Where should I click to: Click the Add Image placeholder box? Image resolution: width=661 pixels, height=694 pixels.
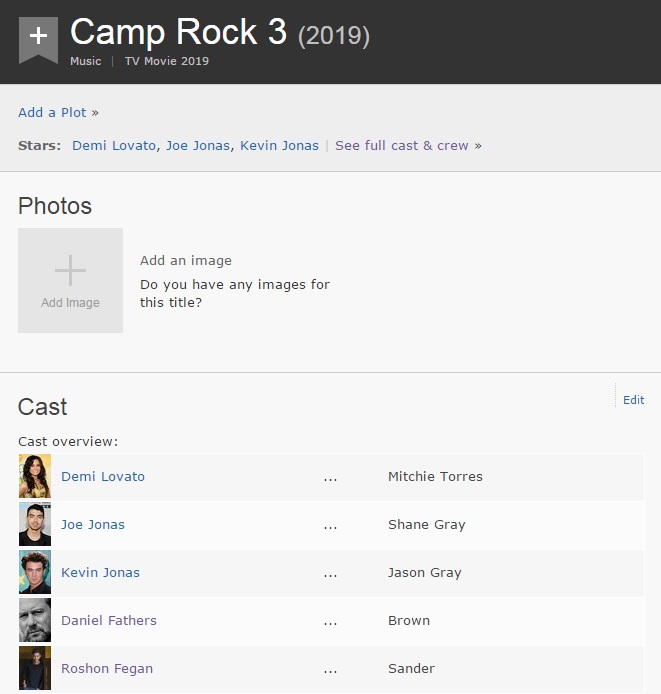pyautogui.click(x=70, y=281)
